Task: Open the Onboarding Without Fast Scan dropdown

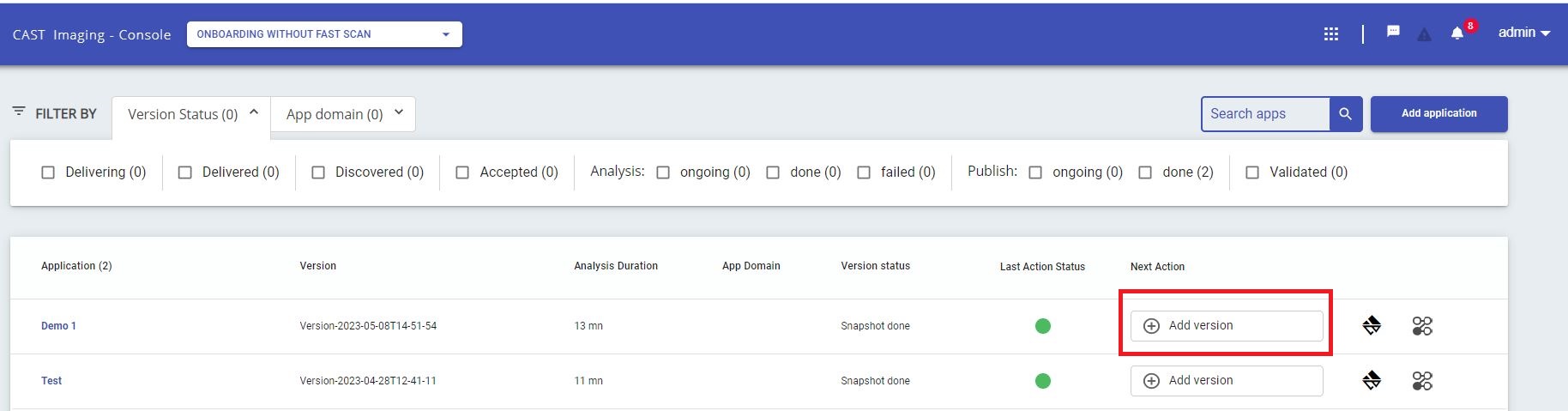Action: (x=324, y=34)
